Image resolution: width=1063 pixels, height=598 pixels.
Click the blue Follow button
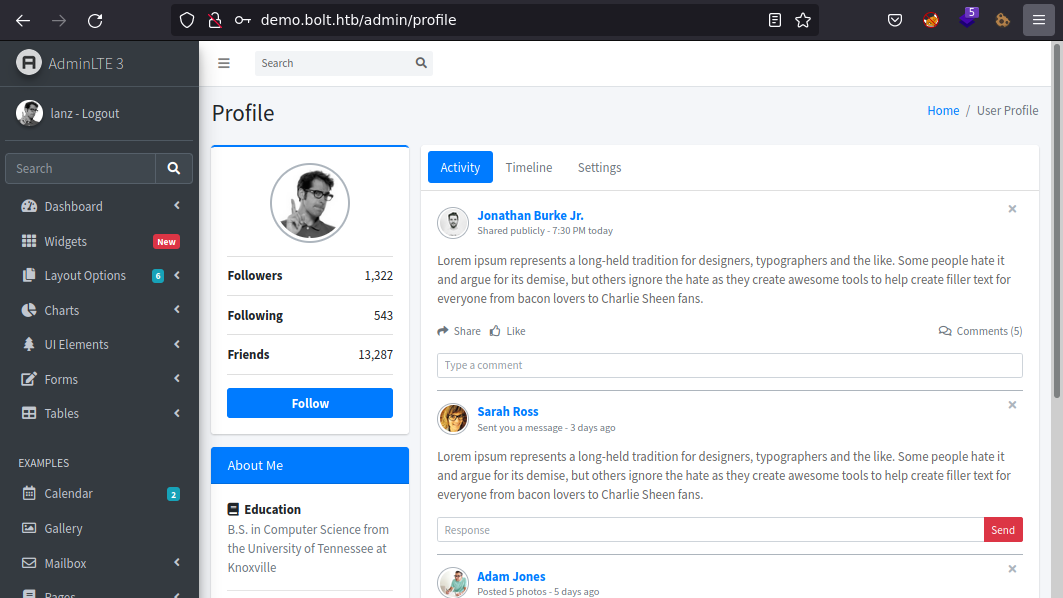coord(310,403)
